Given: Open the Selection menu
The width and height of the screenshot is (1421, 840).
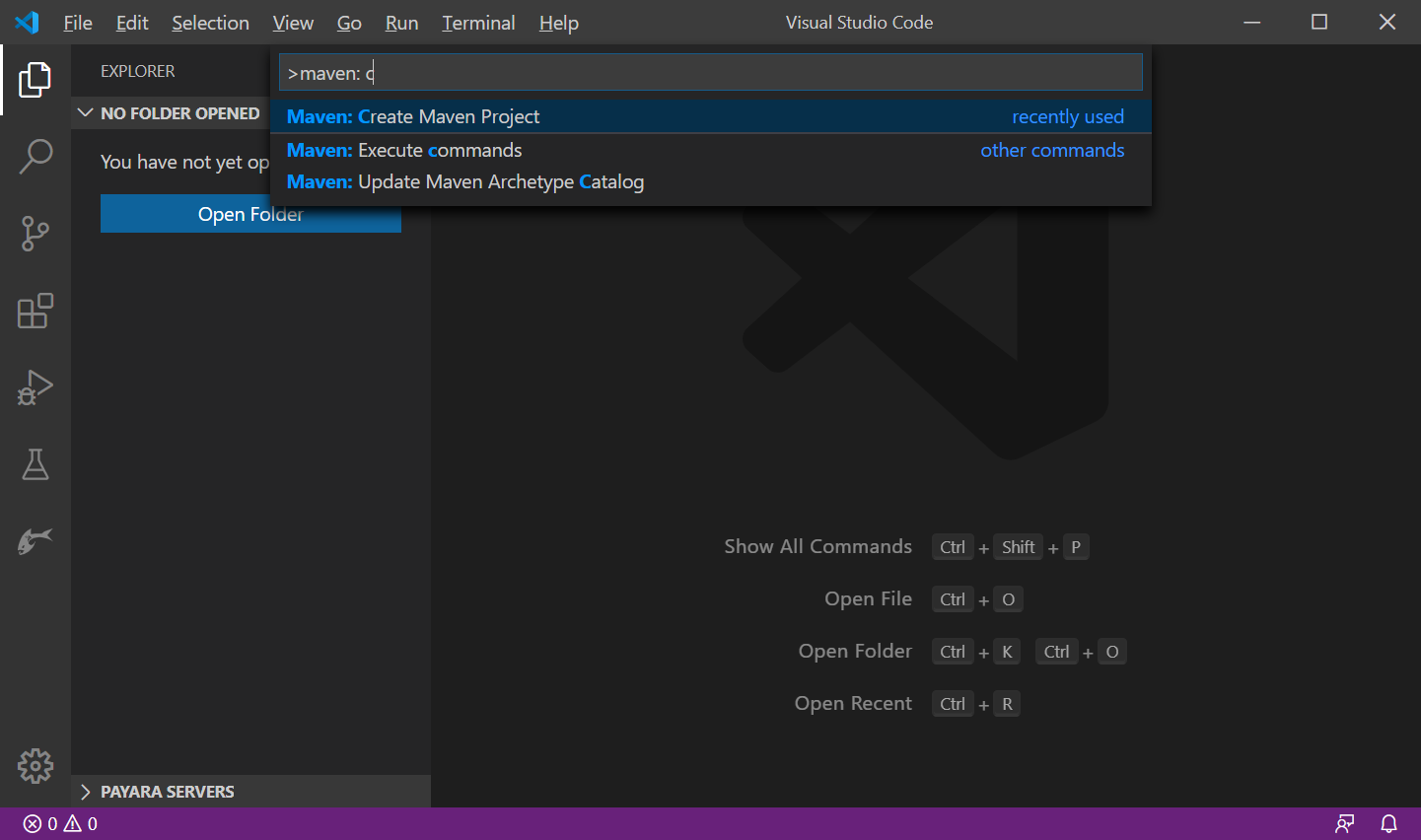Looking at the screenshot, I should tap(210, 23).
